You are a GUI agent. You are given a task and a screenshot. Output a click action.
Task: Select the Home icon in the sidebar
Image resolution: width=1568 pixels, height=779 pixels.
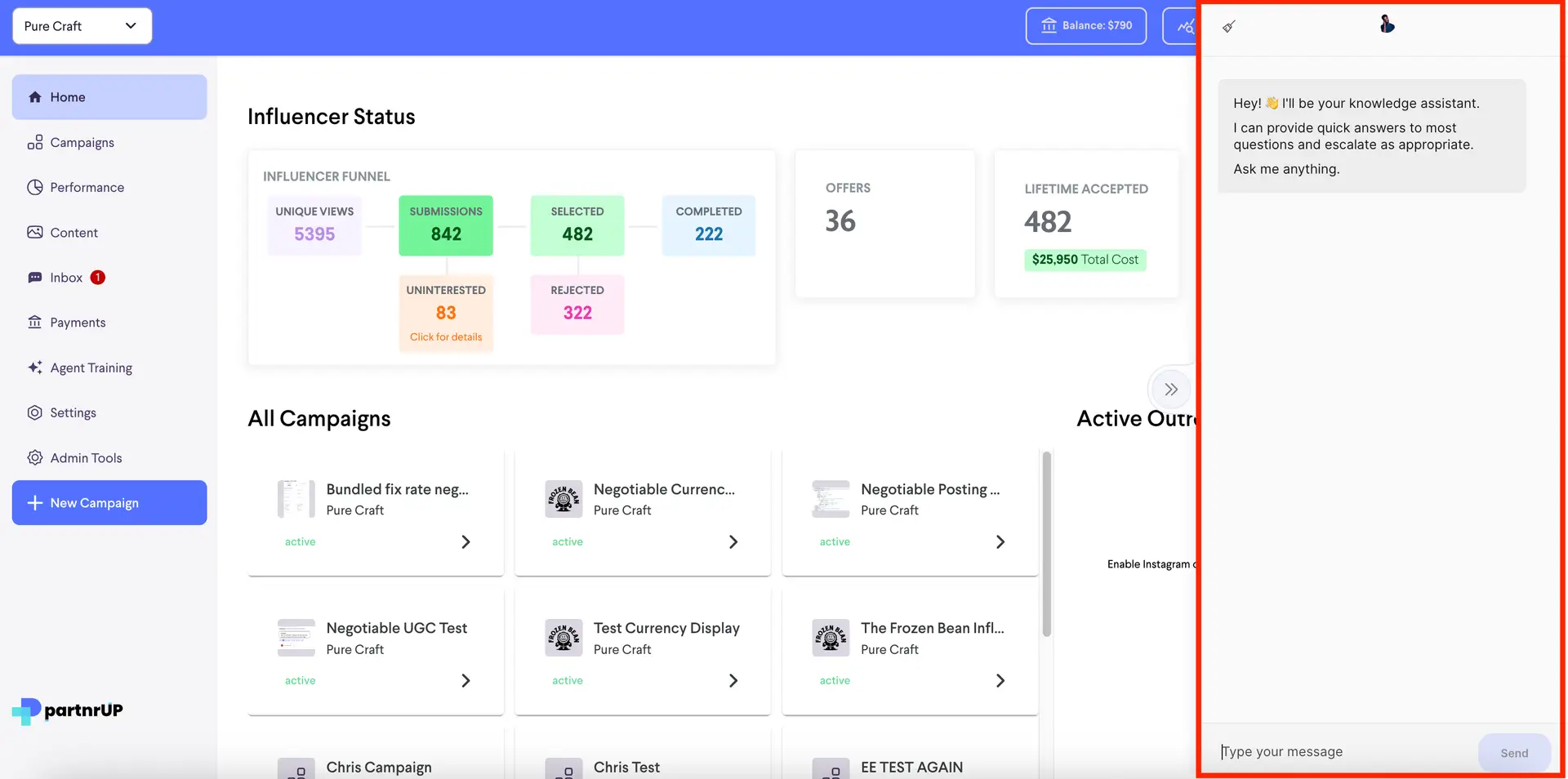coord(36,96)
